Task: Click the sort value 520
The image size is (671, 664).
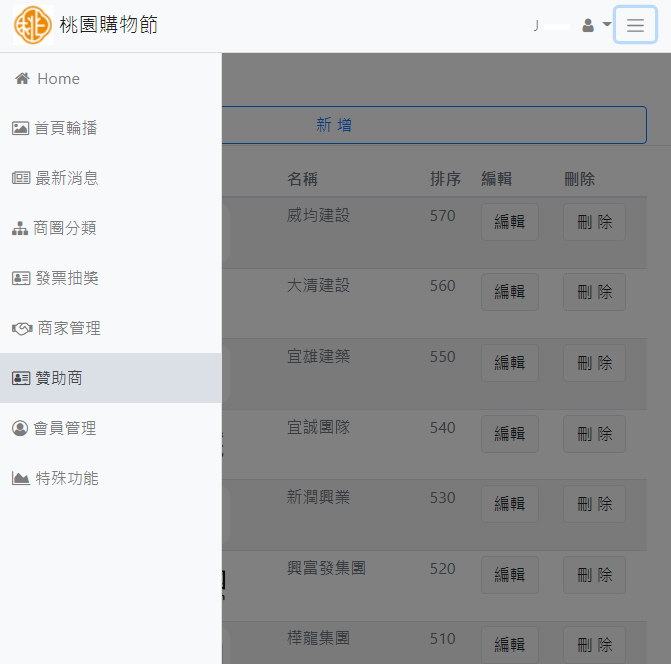Action: tap(442, 569)
